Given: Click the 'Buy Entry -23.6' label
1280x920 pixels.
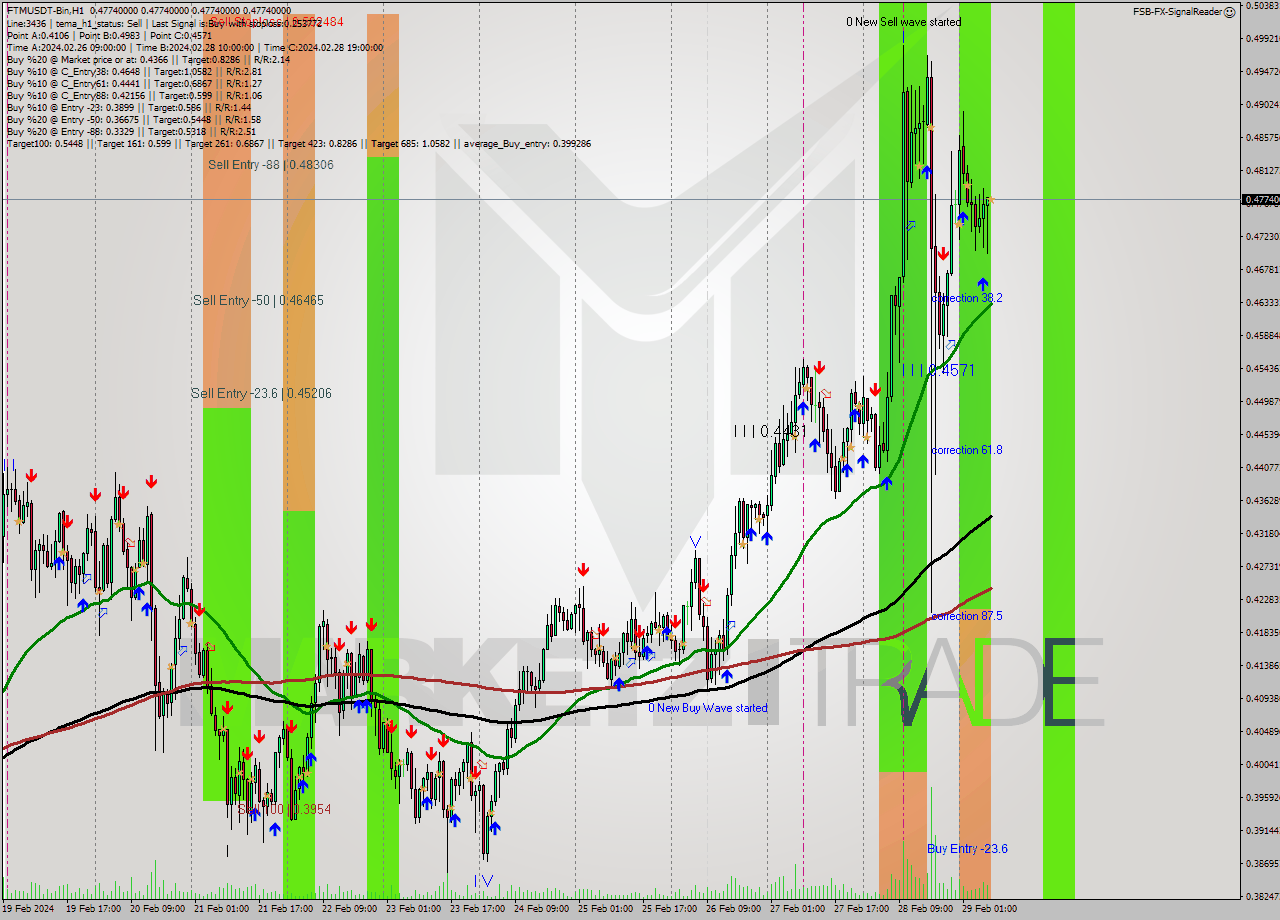Looking at the screenshot, I should click(967, 849).
